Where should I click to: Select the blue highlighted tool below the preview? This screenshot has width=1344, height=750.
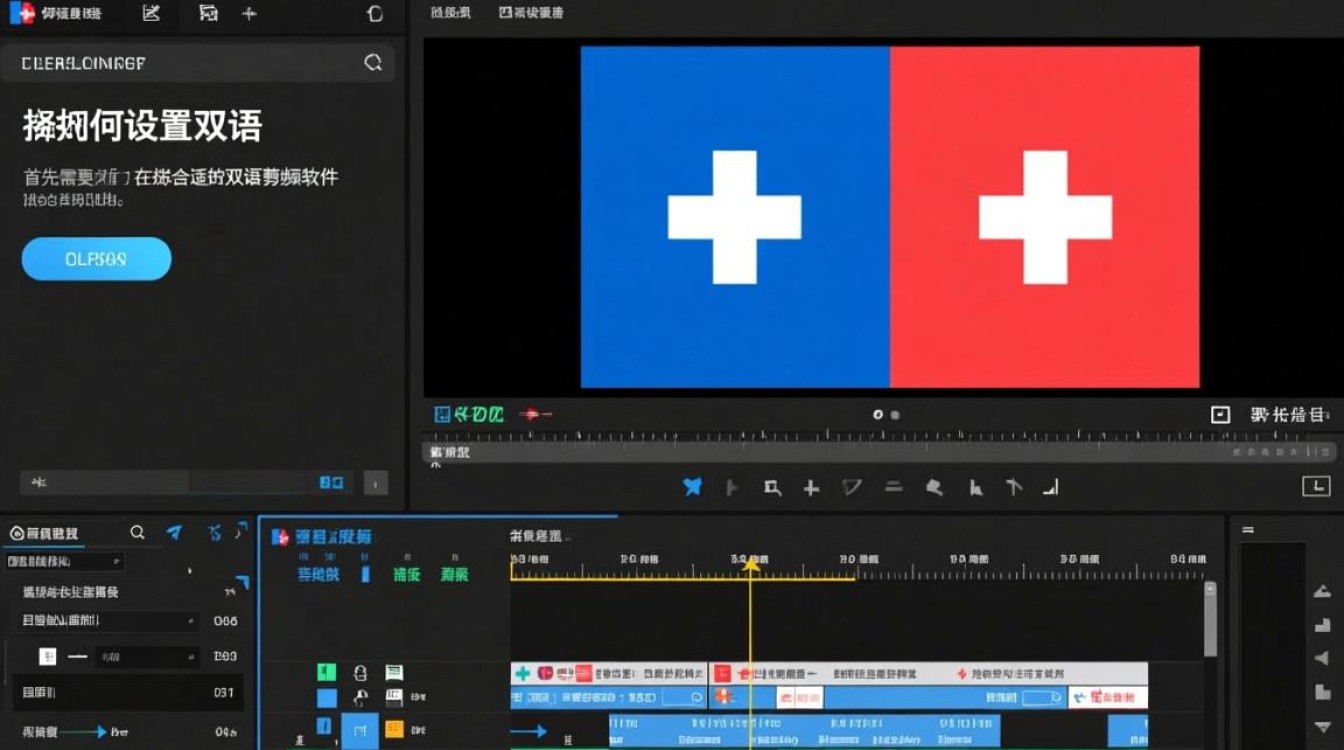tap(692, 487)
